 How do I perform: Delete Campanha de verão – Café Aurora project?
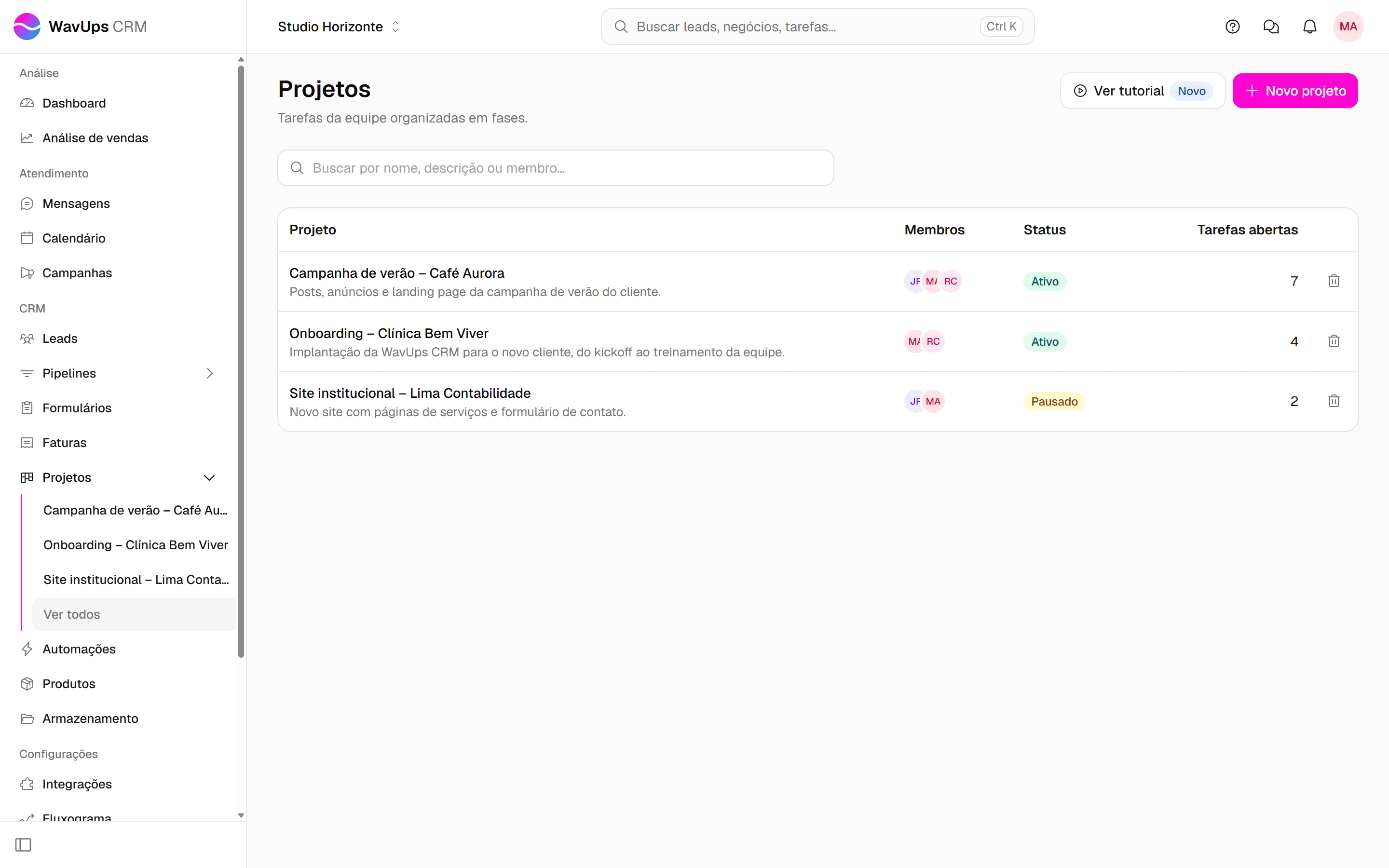(x=1334, y=281)
